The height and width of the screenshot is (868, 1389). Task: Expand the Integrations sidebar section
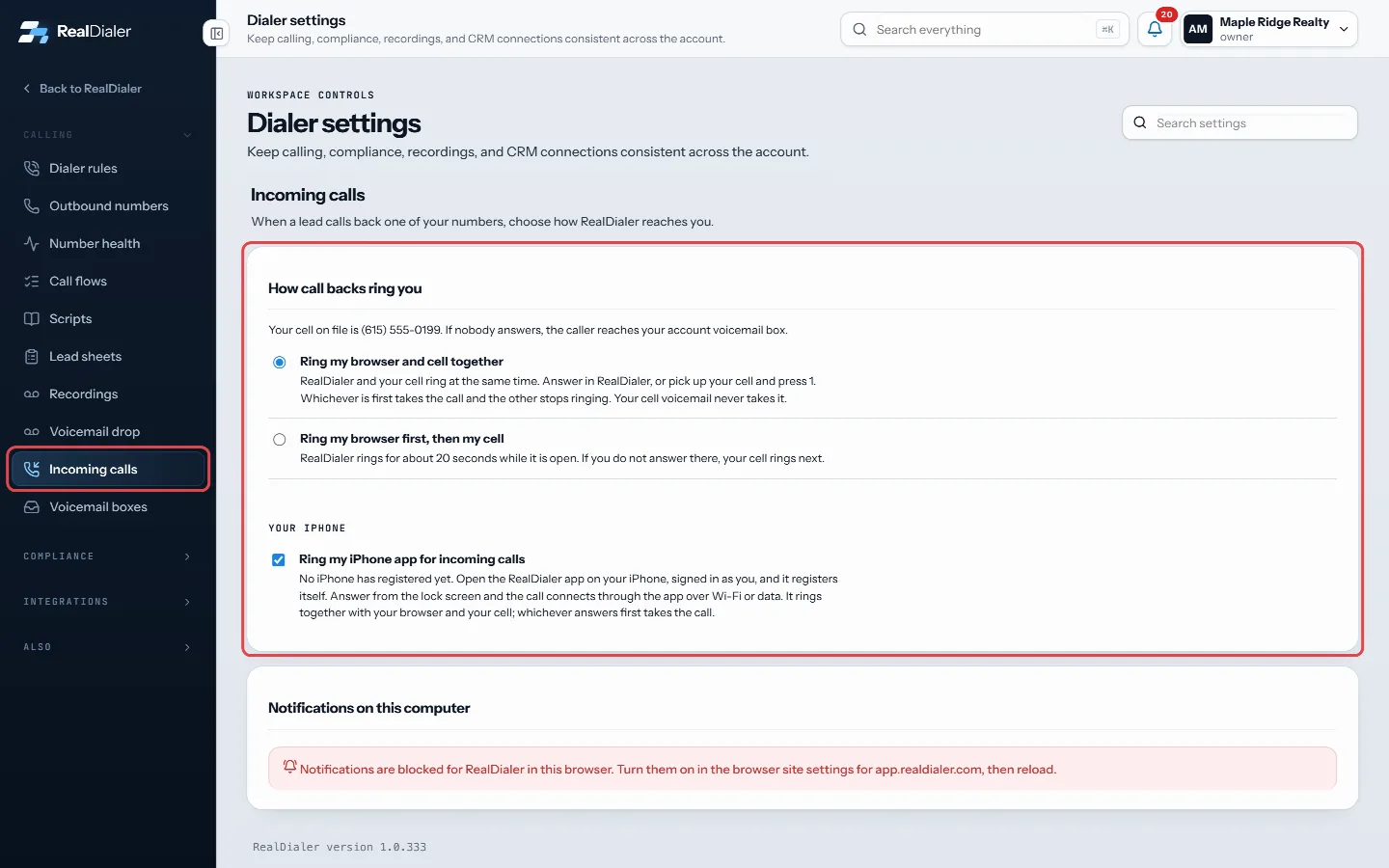coord(108,602)
